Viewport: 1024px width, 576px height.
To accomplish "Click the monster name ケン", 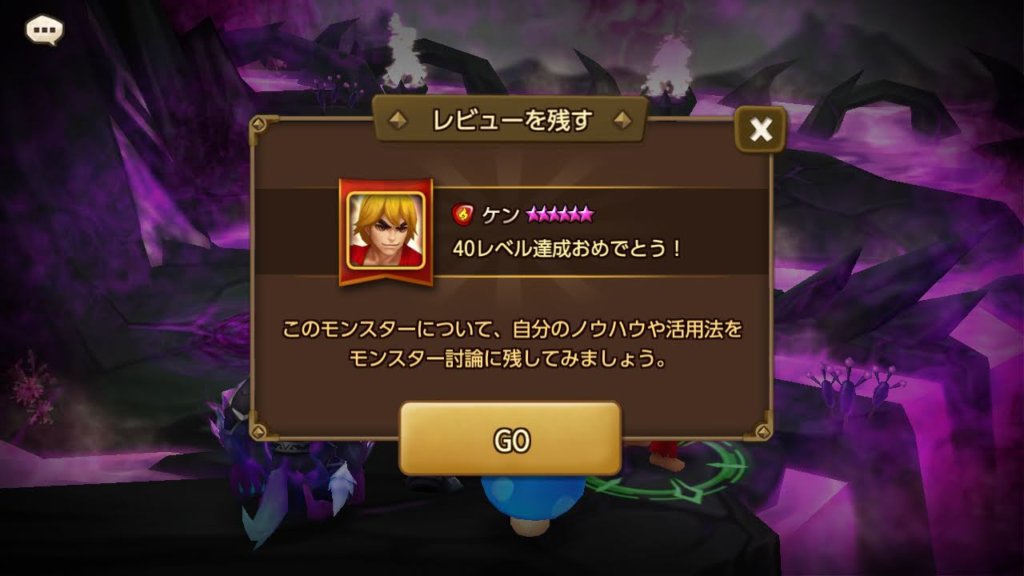I will [x=500, y=214].
